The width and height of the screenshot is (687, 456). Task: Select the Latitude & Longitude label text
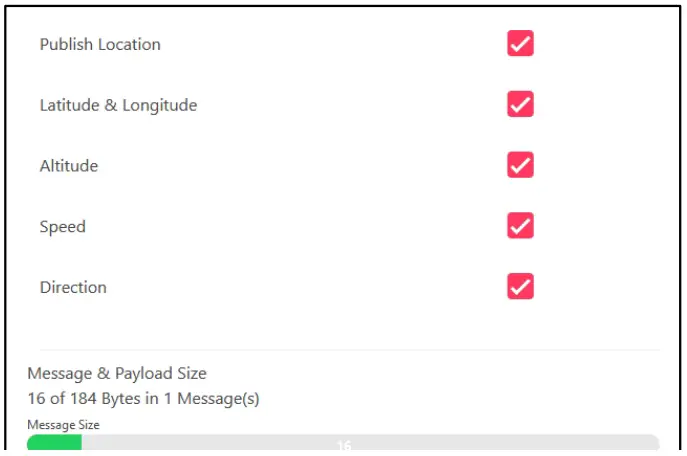pyautogui.click(x=118, y=105)
